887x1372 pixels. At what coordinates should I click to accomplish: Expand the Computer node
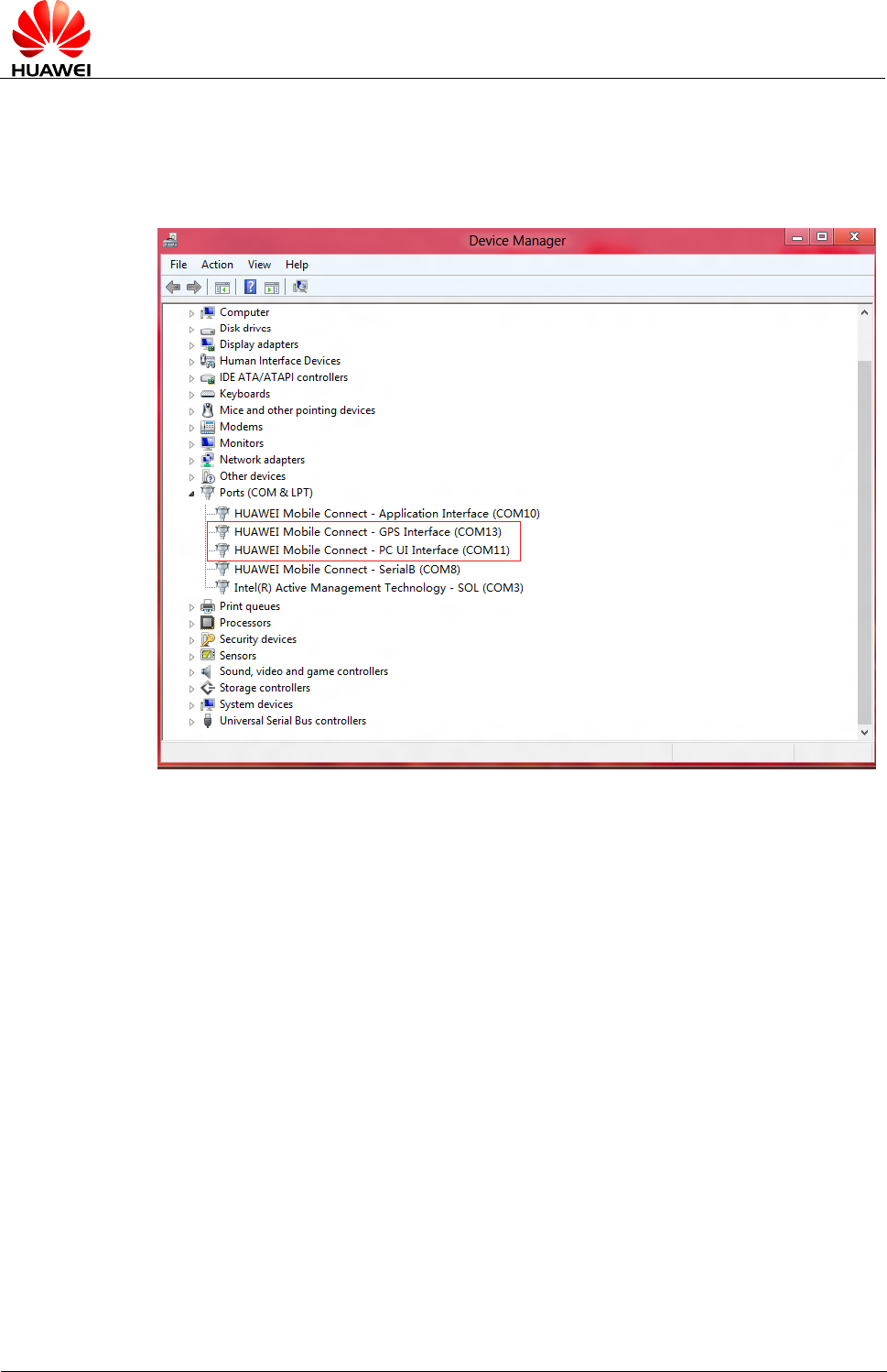click(191, 313)
